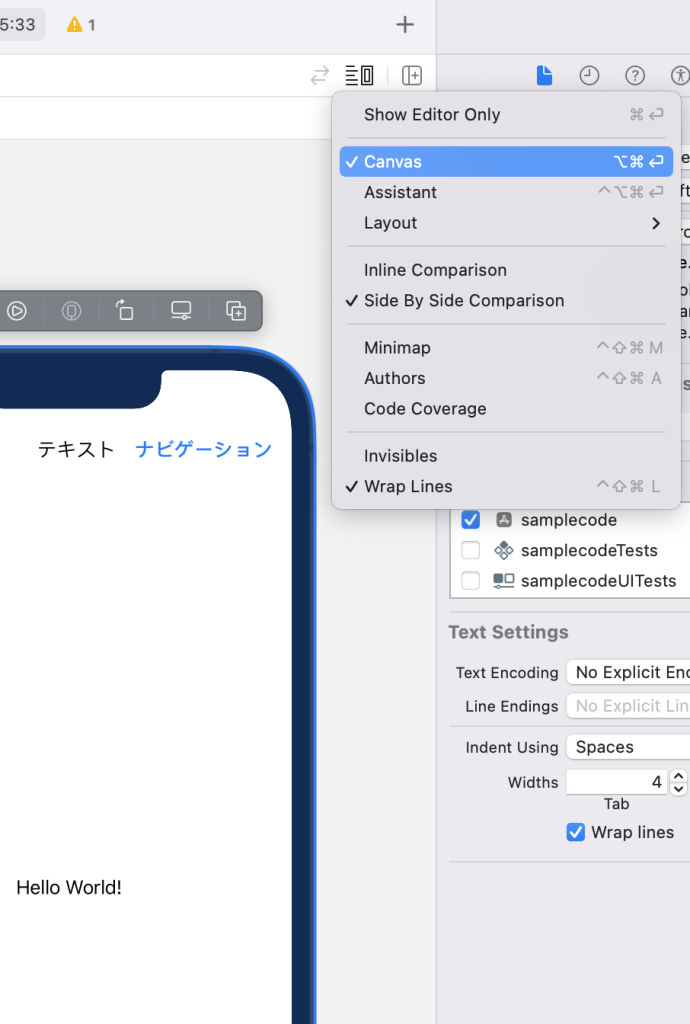690x1024 pixels.
Task: Rotate the preview device orientation
Action: tap(125, 311)
